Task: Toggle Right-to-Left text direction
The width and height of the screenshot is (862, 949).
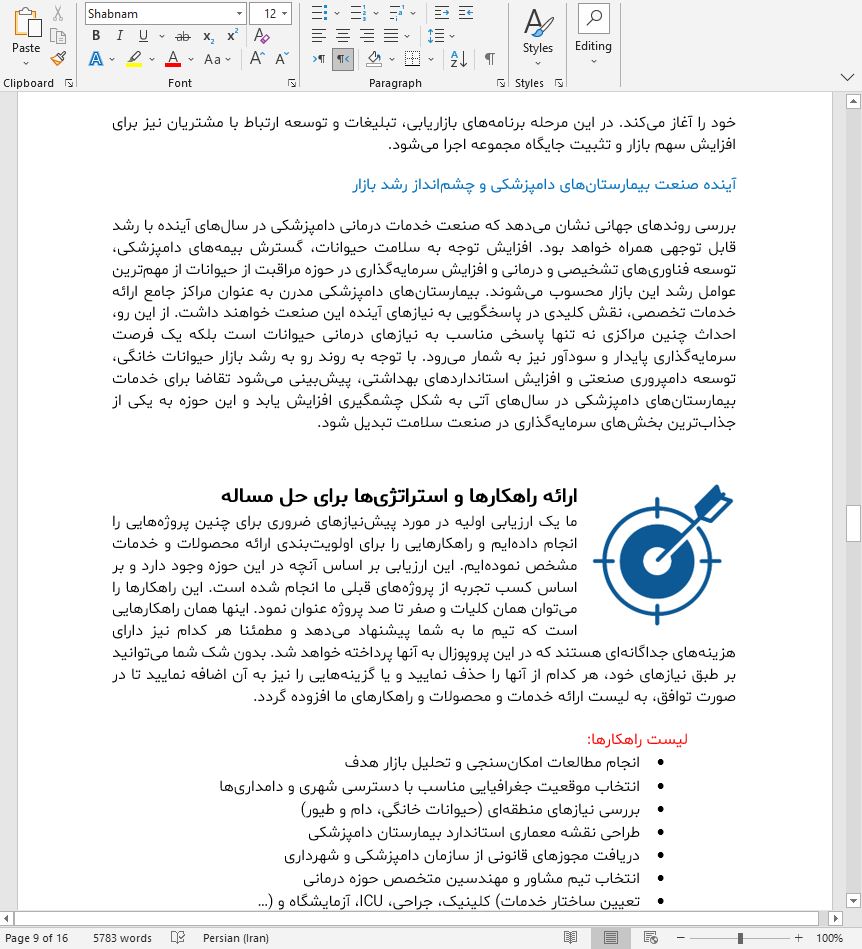Action: (x=343, y=59)
